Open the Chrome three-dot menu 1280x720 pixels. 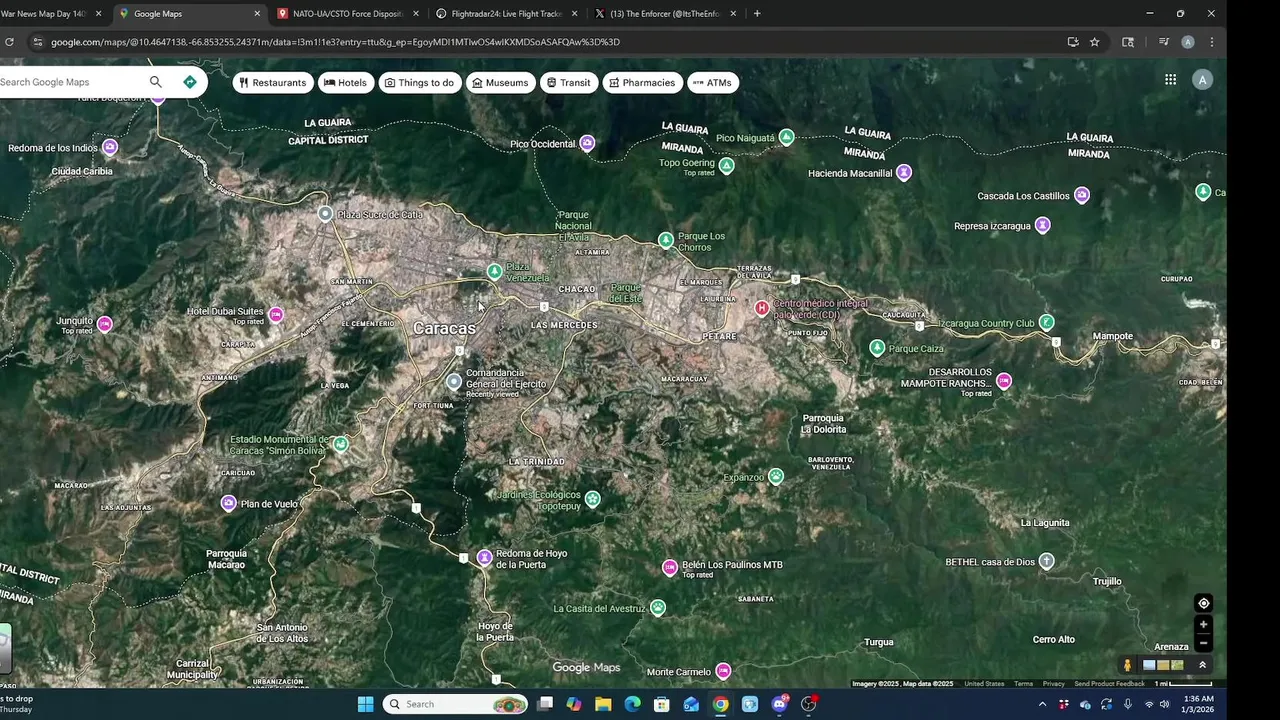coord(1212,42)
